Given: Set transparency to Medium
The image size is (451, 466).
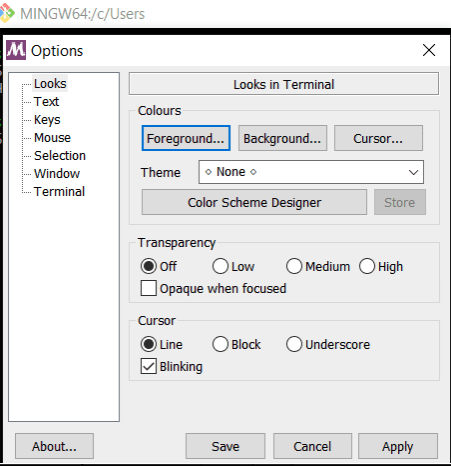Looking at the screenshot, I should tap(294, 266).
